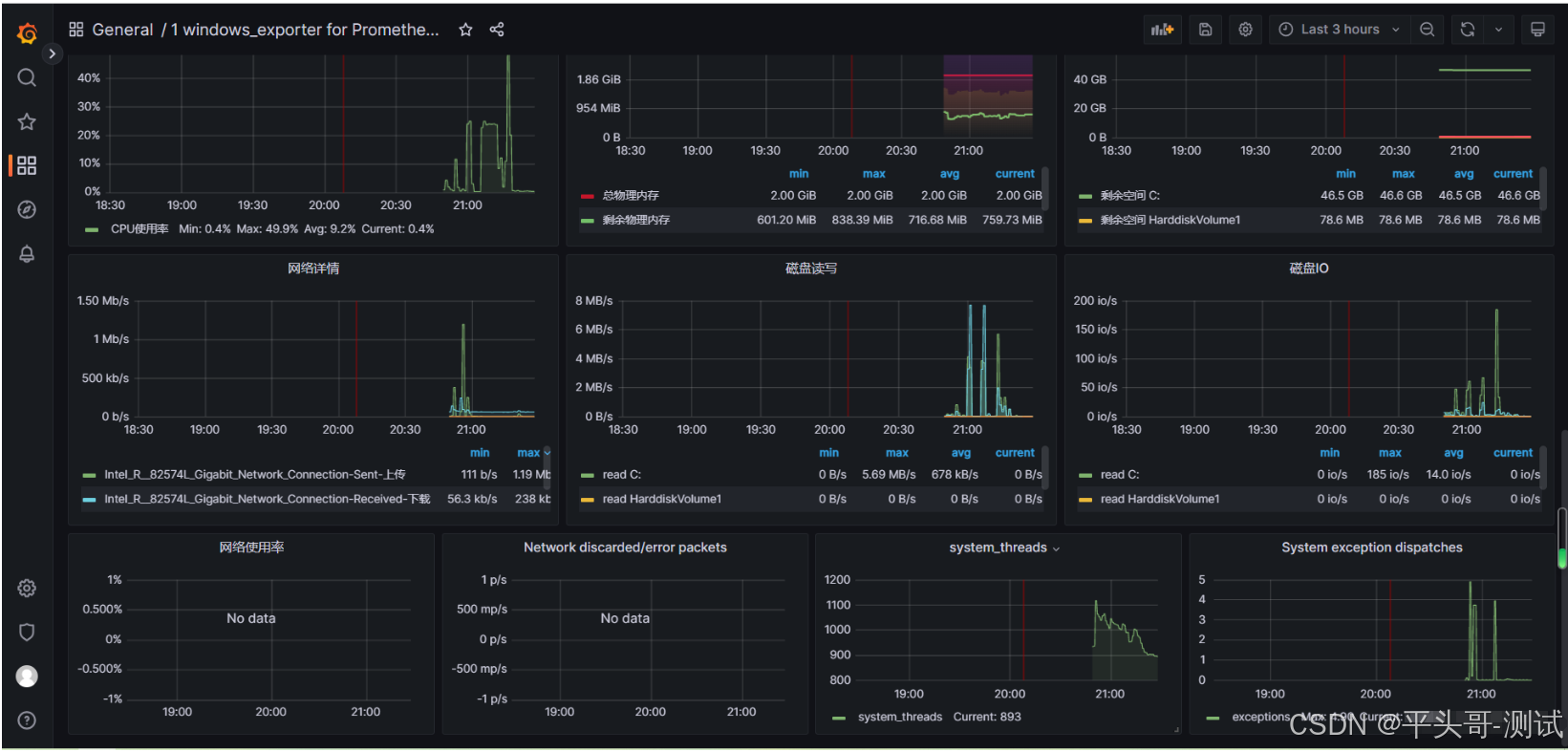The image size is (1568, 752).
Task: Refresh the dashboard
Action: tap(1468, 30)
